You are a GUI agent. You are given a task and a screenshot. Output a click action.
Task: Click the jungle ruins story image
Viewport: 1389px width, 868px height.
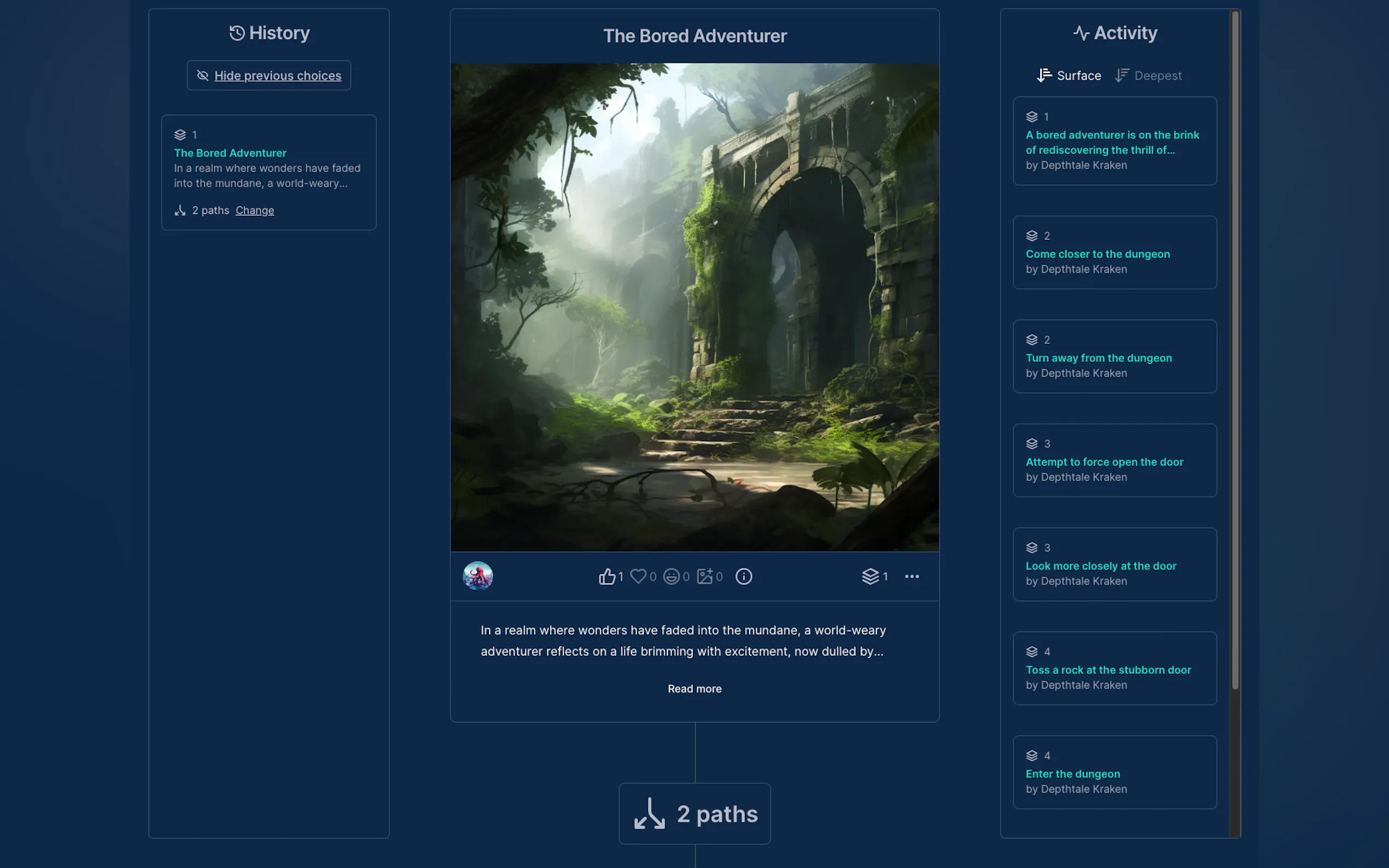[x=694, y=307]
